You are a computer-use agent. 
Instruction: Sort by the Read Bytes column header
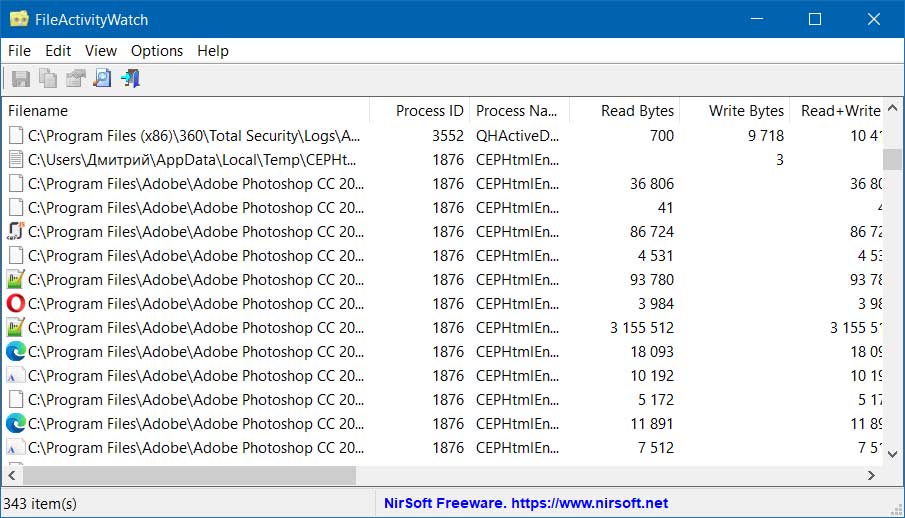tap(624, 111)
